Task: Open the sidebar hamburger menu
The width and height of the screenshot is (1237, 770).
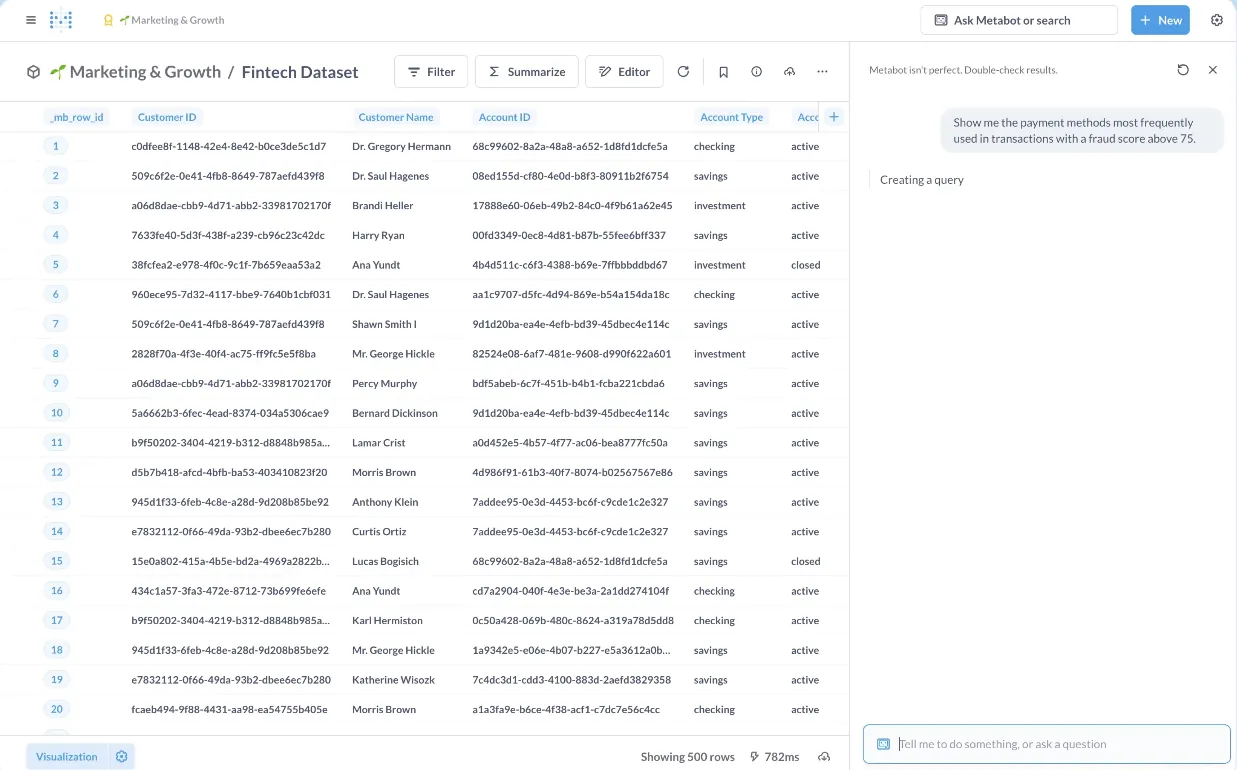Action: pos(31,20)
